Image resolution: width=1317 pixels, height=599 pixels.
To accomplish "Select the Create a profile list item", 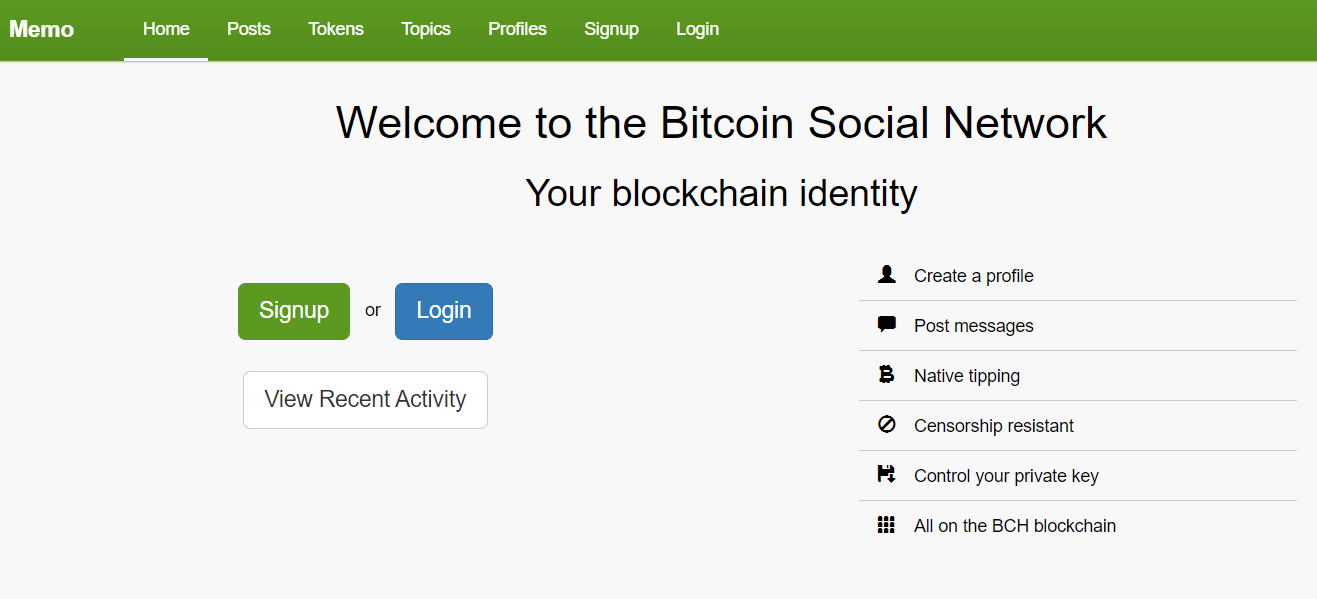I will pyautogui.click(x=1078, y=276).
